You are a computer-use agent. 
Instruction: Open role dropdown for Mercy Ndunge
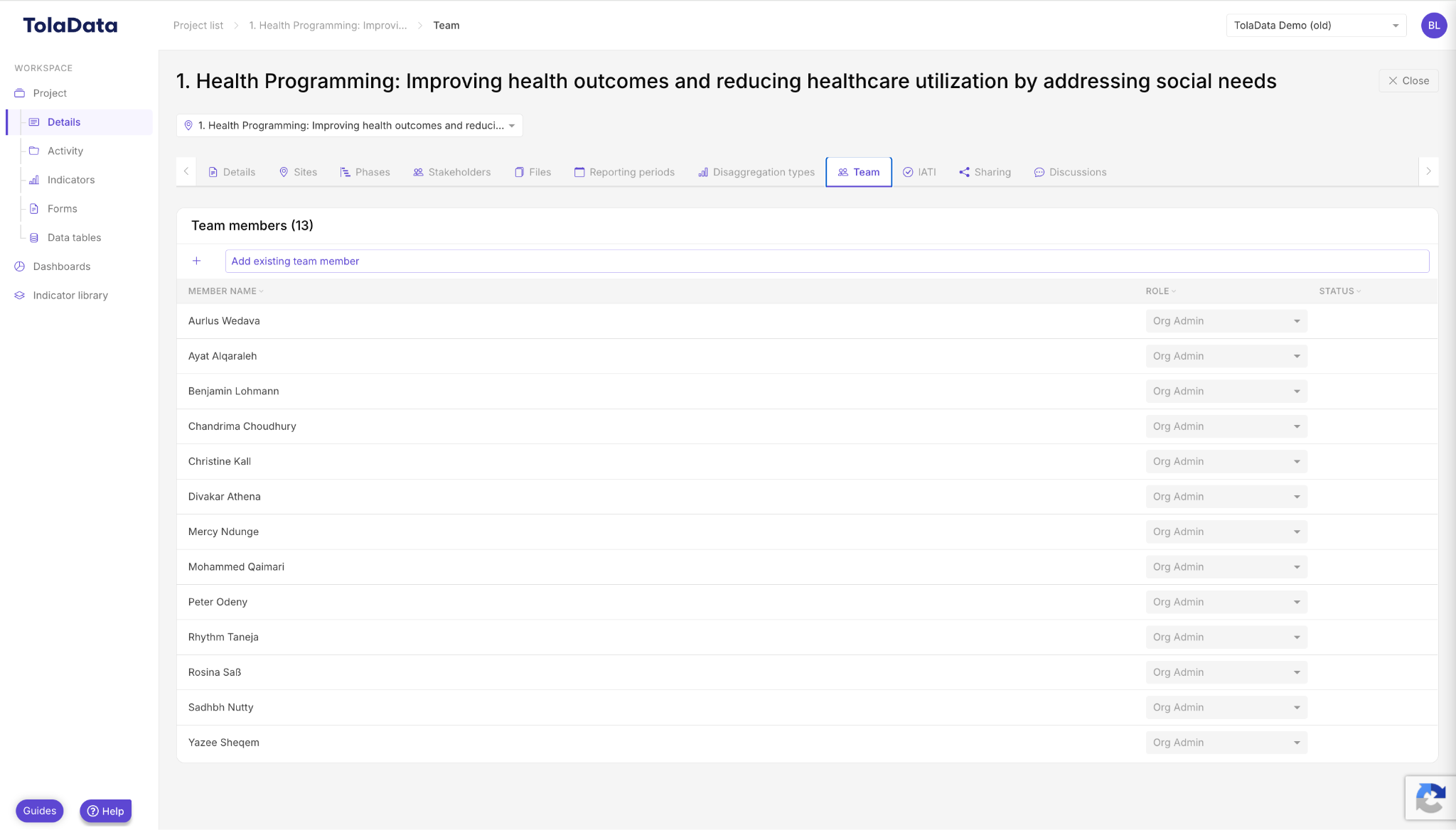coord(1226,532)
